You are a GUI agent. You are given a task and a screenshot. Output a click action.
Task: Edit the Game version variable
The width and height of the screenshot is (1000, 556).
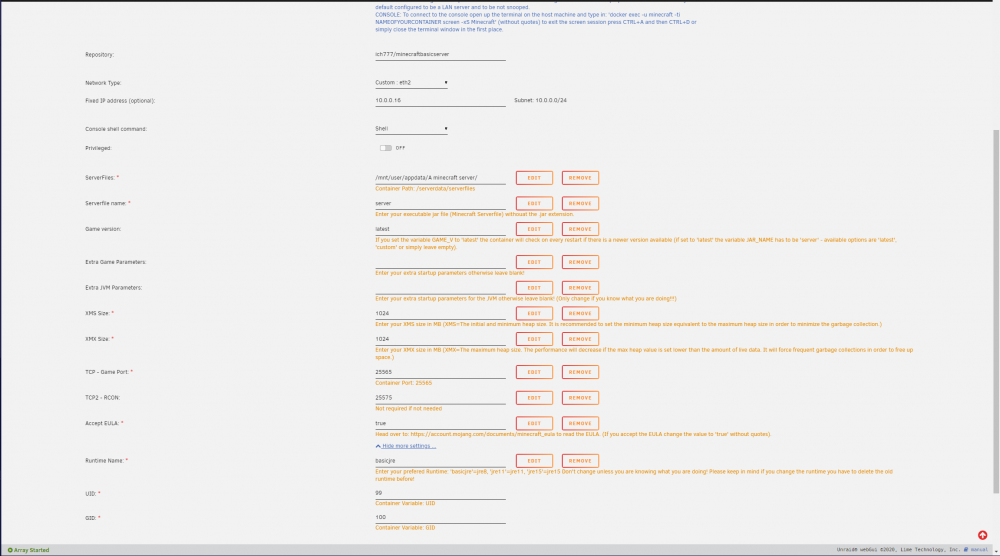coord(534,229)
